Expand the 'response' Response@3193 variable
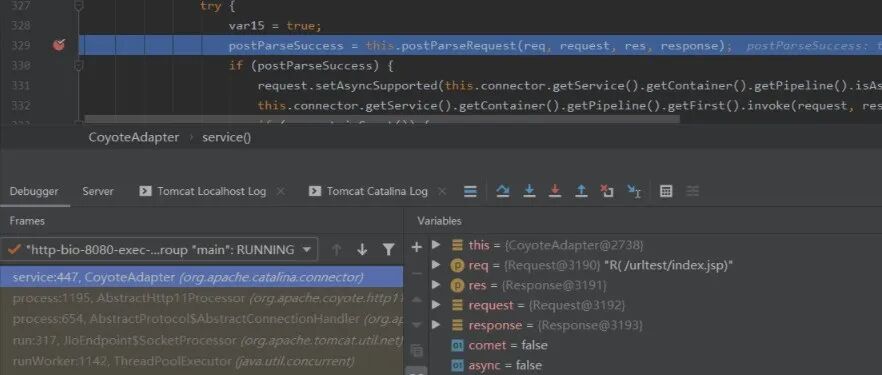 [436, 325]
